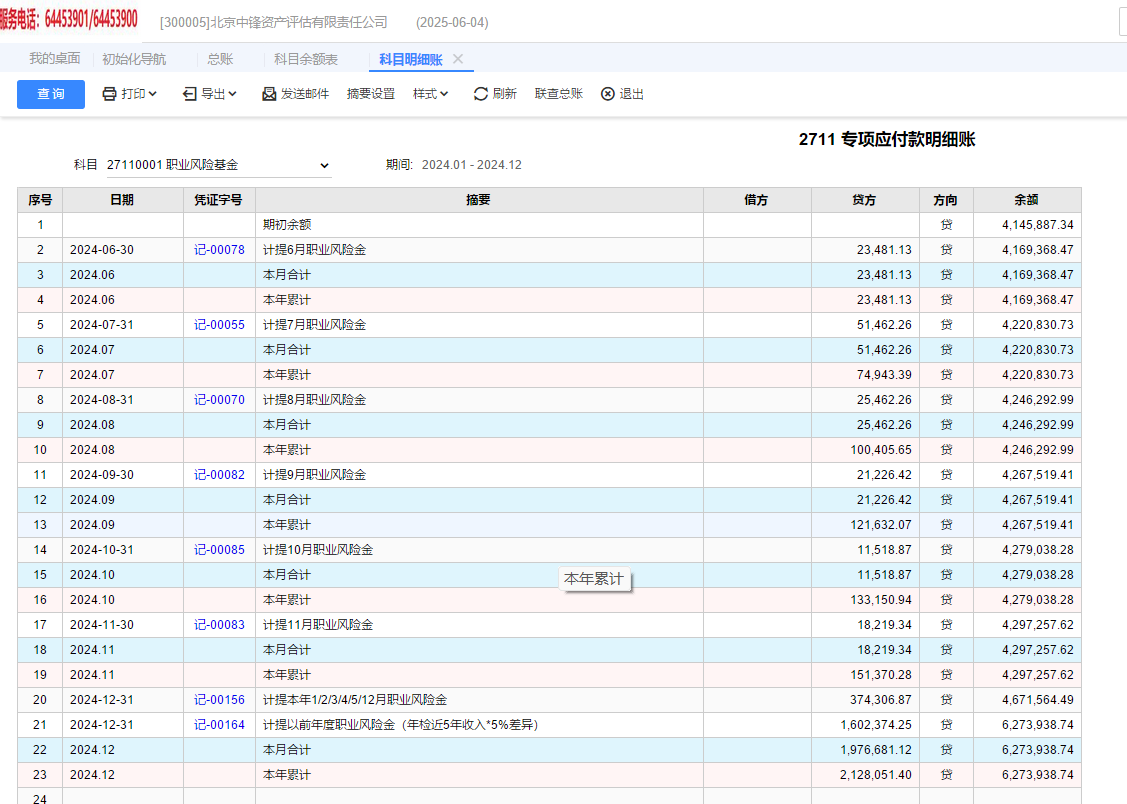
Task: Open voucher link 记-00085
Action: click(219, 550)
